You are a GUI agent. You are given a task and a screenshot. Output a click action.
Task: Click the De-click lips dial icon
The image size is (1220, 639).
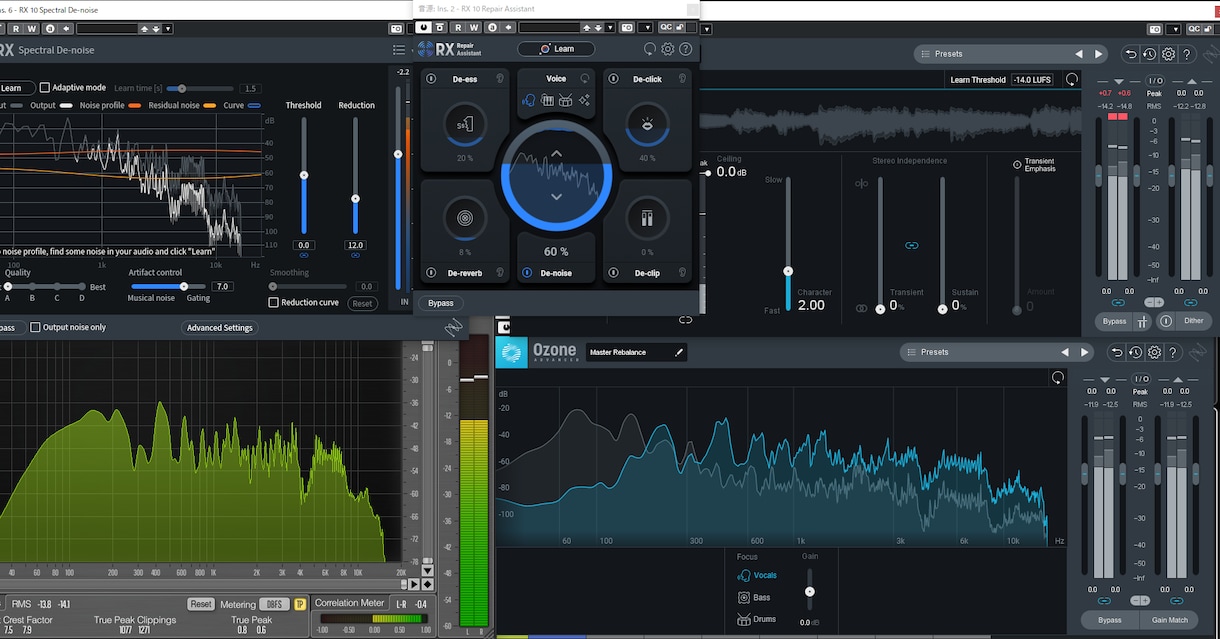647,124
